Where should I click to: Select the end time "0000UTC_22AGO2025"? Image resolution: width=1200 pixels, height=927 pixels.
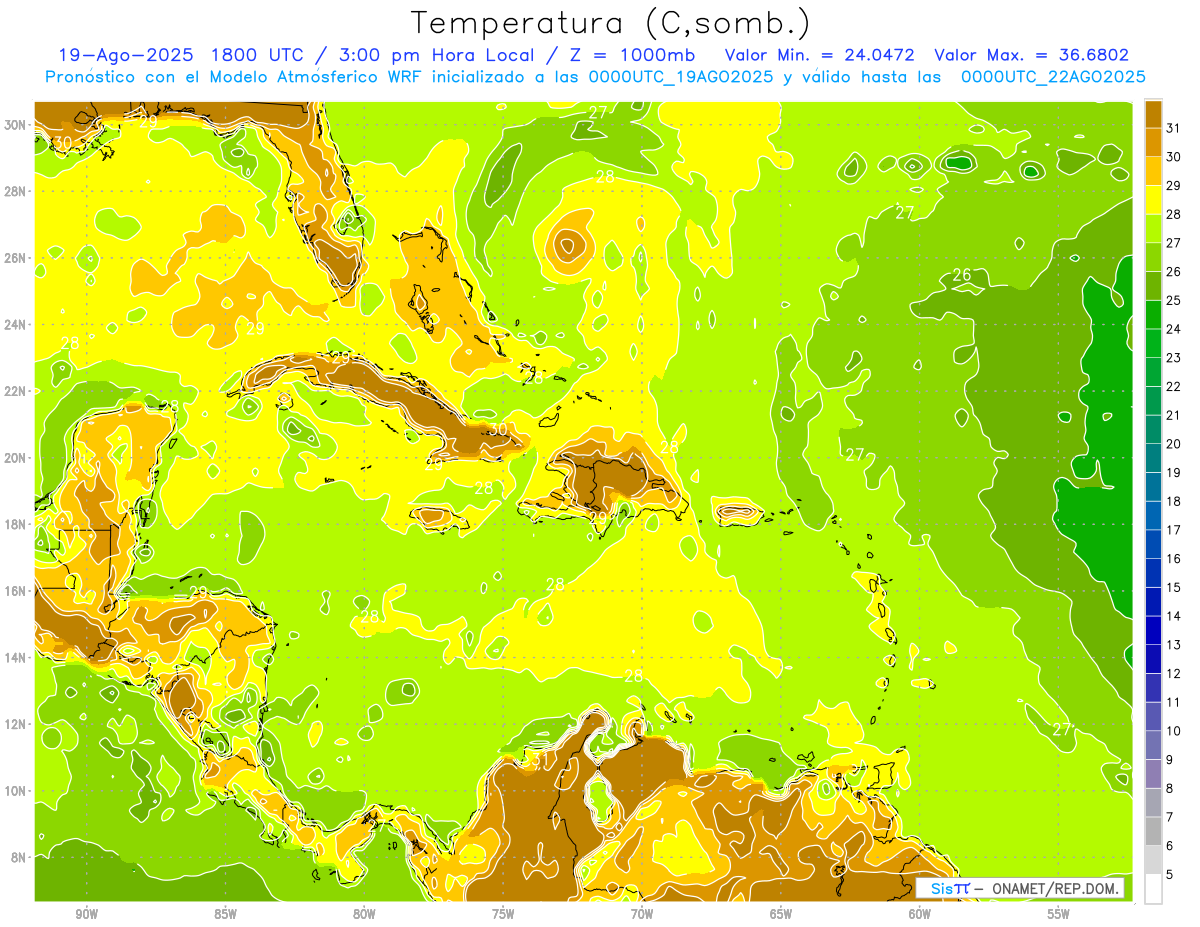[1053, 77]
